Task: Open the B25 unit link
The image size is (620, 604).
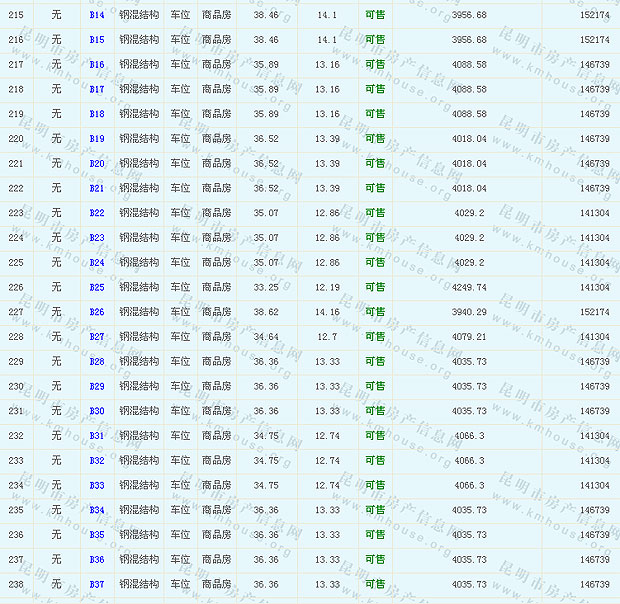Action: click(x=97, y=287)
